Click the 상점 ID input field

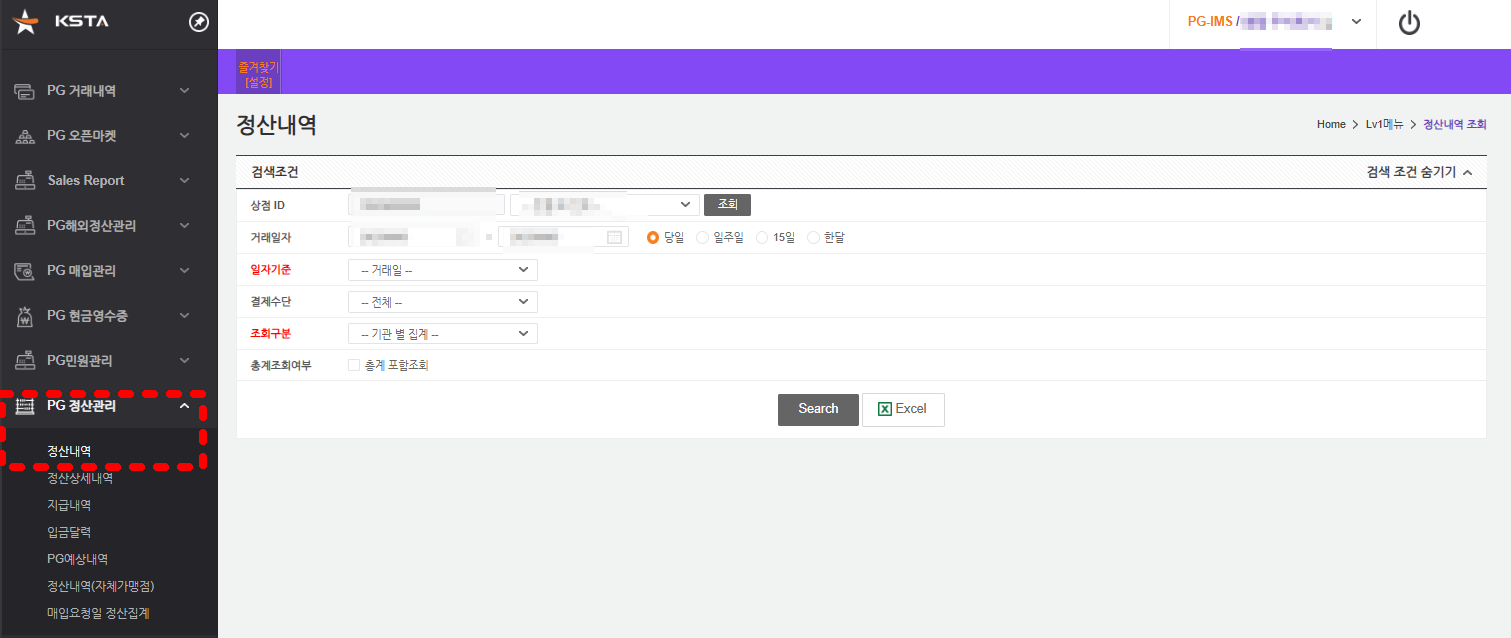pyautogui.click(x=426, y=205)
